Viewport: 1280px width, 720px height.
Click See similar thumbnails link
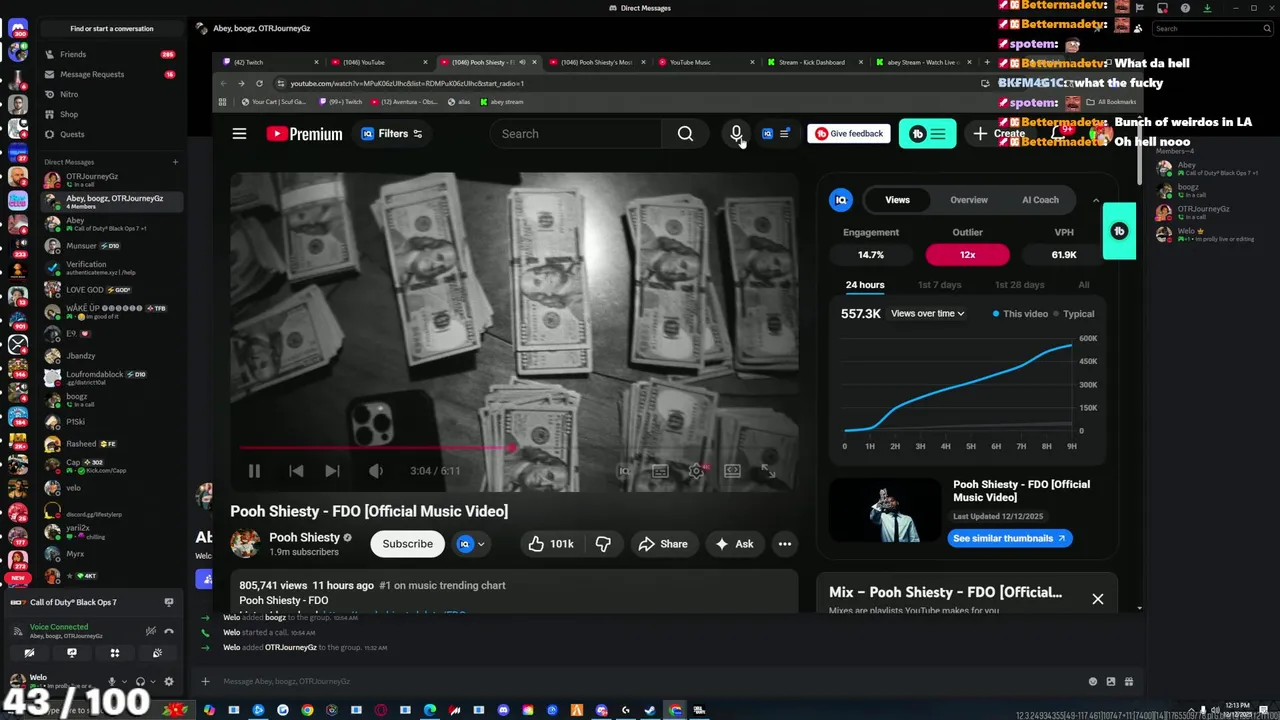(1010, 538)
